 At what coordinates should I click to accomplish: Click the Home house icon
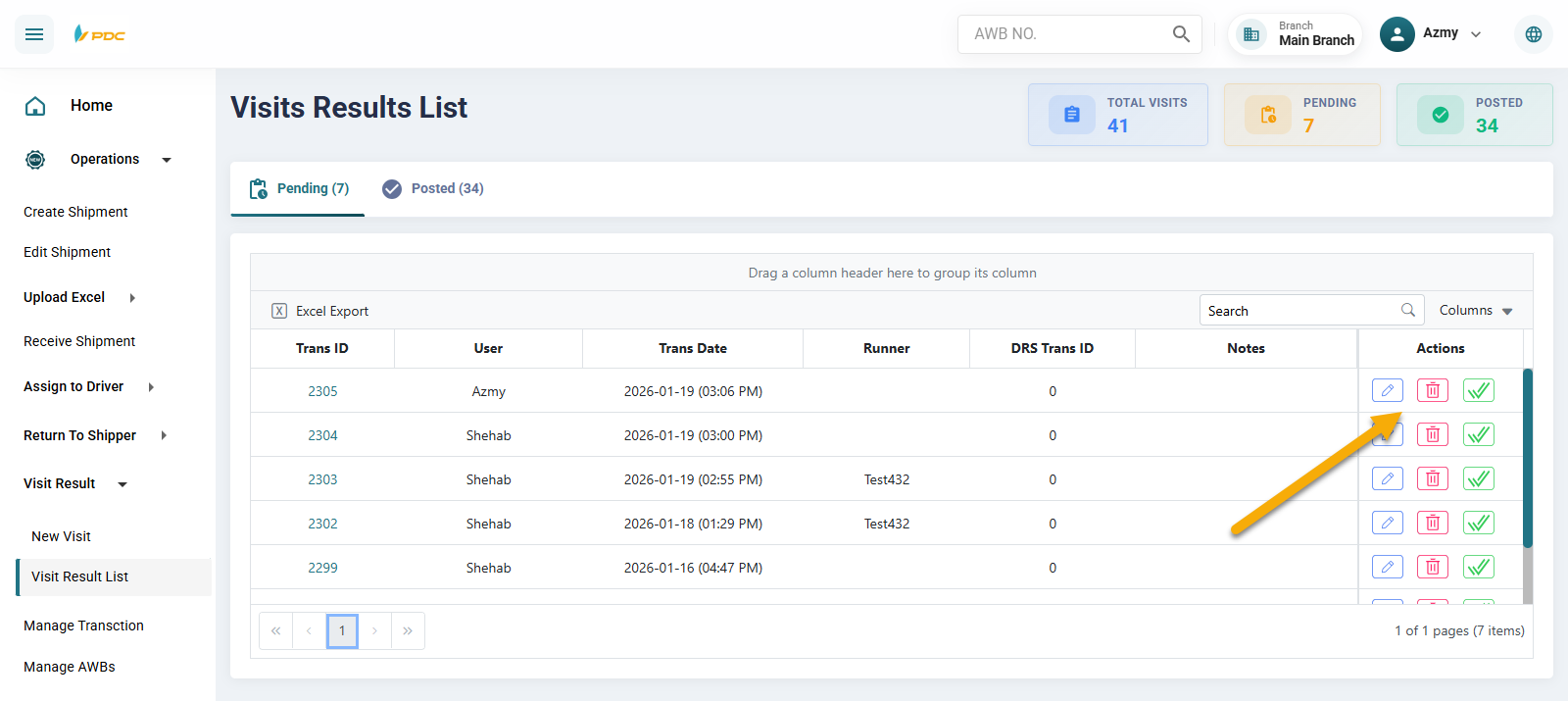[35, 106]
